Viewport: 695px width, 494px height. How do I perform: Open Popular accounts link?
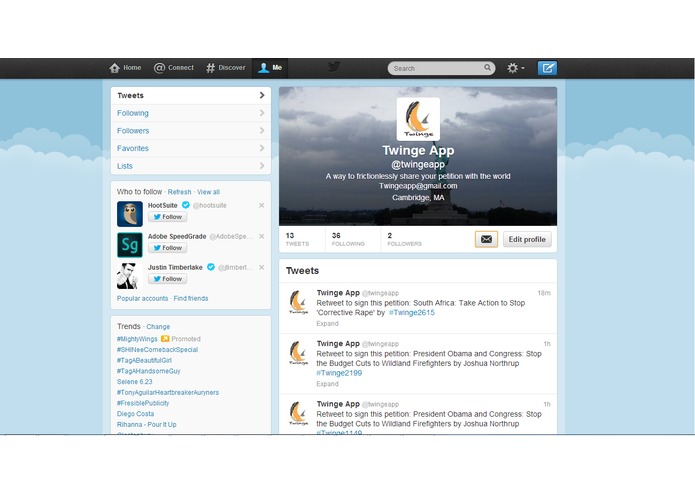click(x=143, y=298)
